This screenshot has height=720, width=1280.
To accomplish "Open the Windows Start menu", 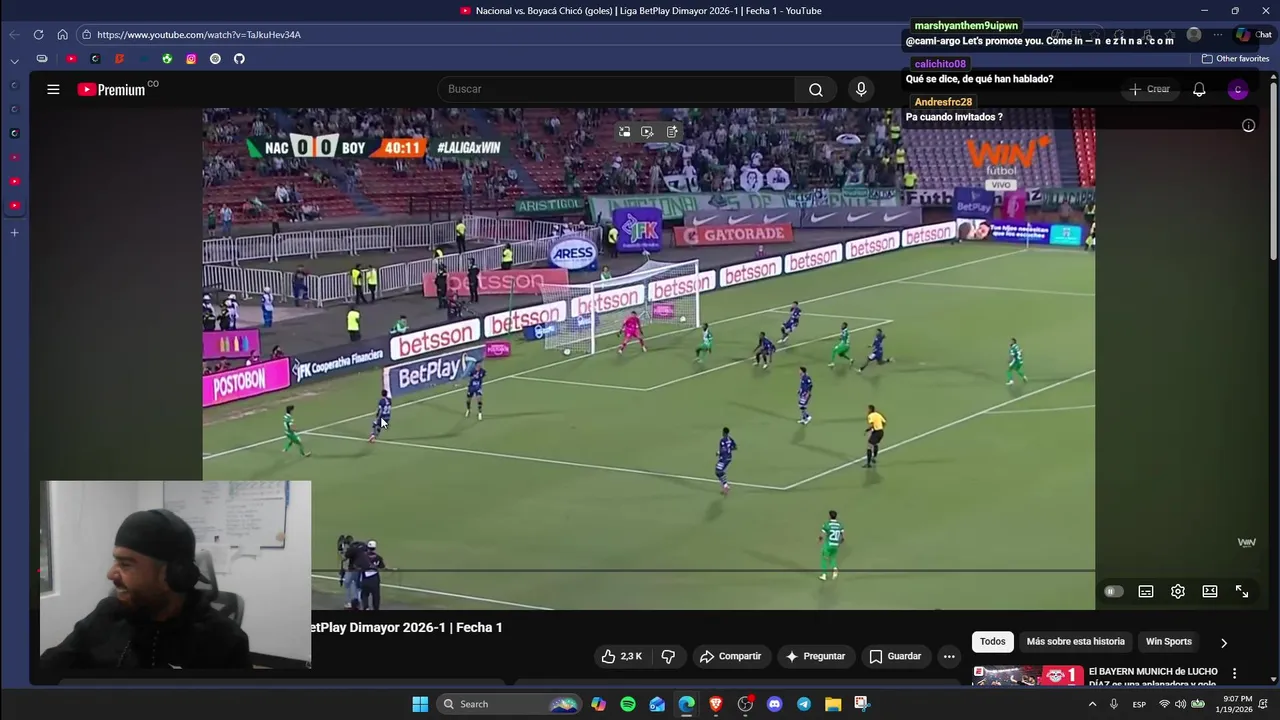I will pyautogui.click(x=420, y=704).
